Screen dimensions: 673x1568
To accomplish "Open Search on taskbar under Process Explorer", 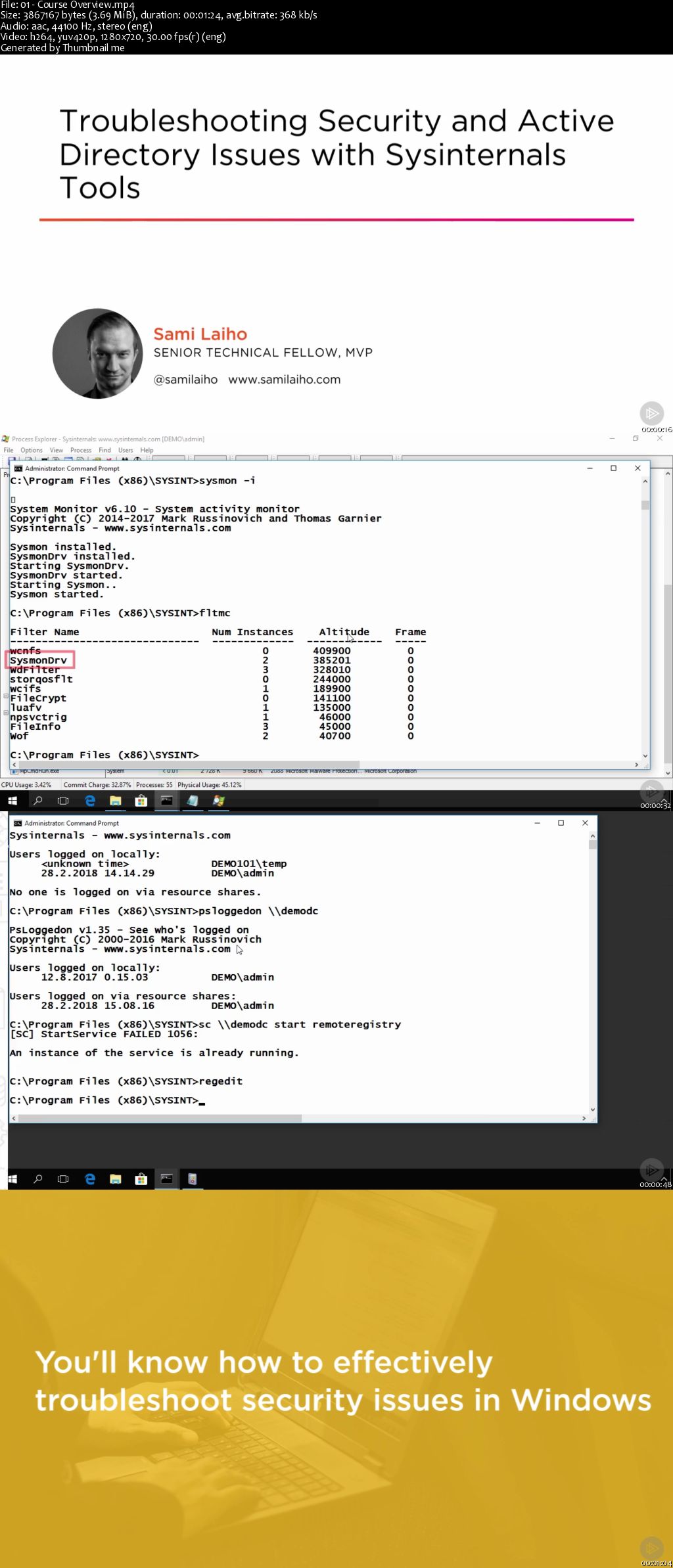I will tap(38, 801).
